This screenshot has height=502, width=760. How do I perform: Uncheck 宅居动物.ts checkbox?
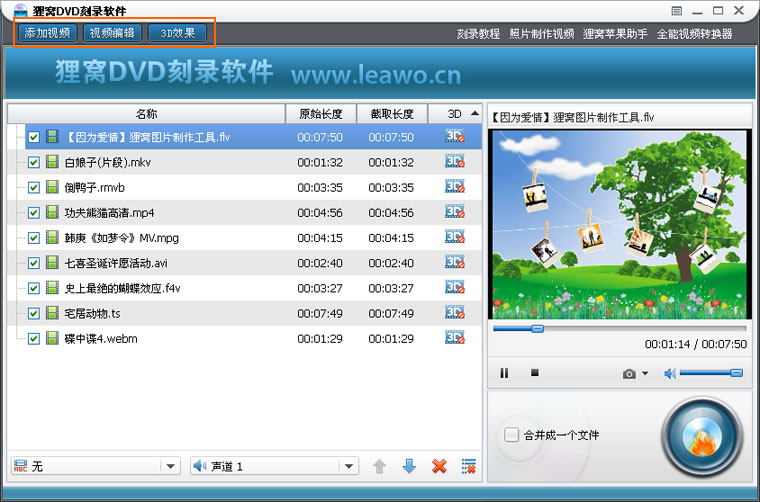pos(33,314)
